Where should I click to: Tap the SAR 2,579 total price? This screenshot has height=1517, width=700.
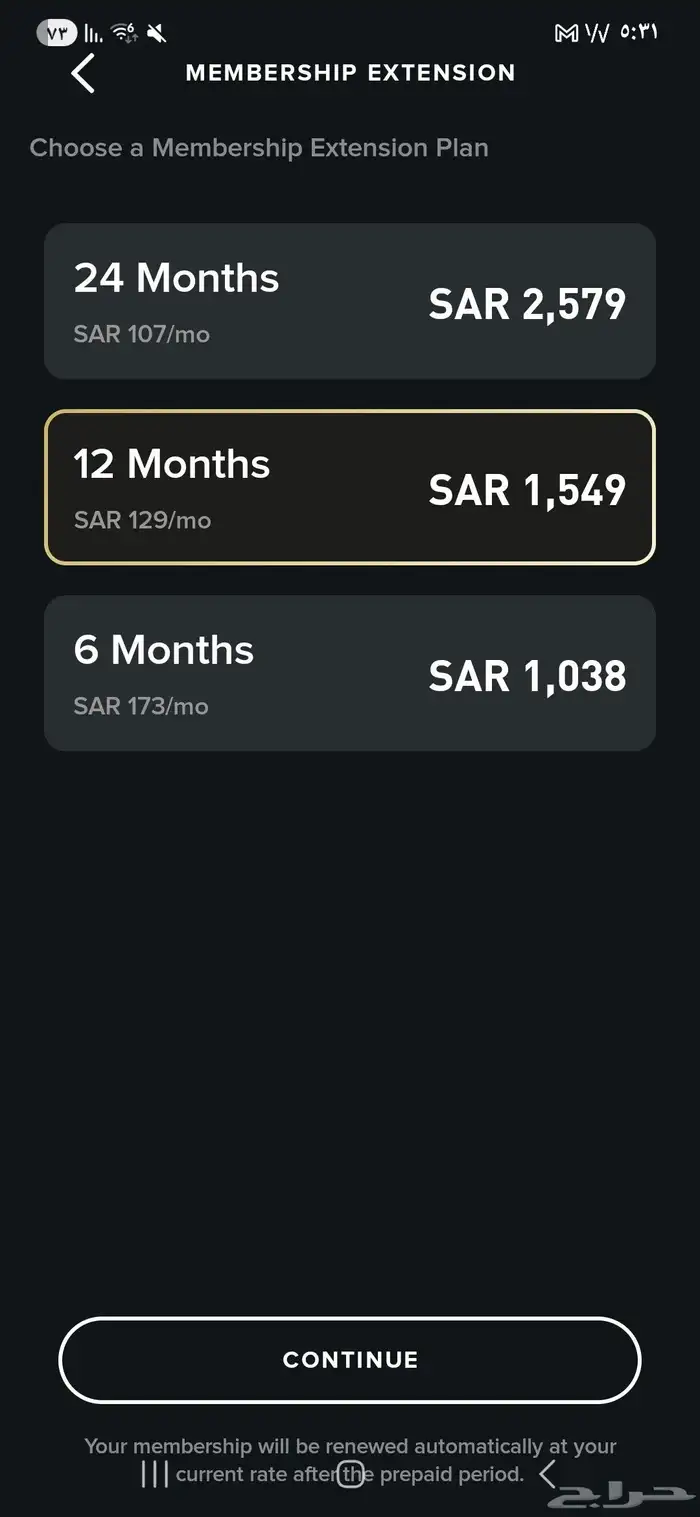click(527, 304)
